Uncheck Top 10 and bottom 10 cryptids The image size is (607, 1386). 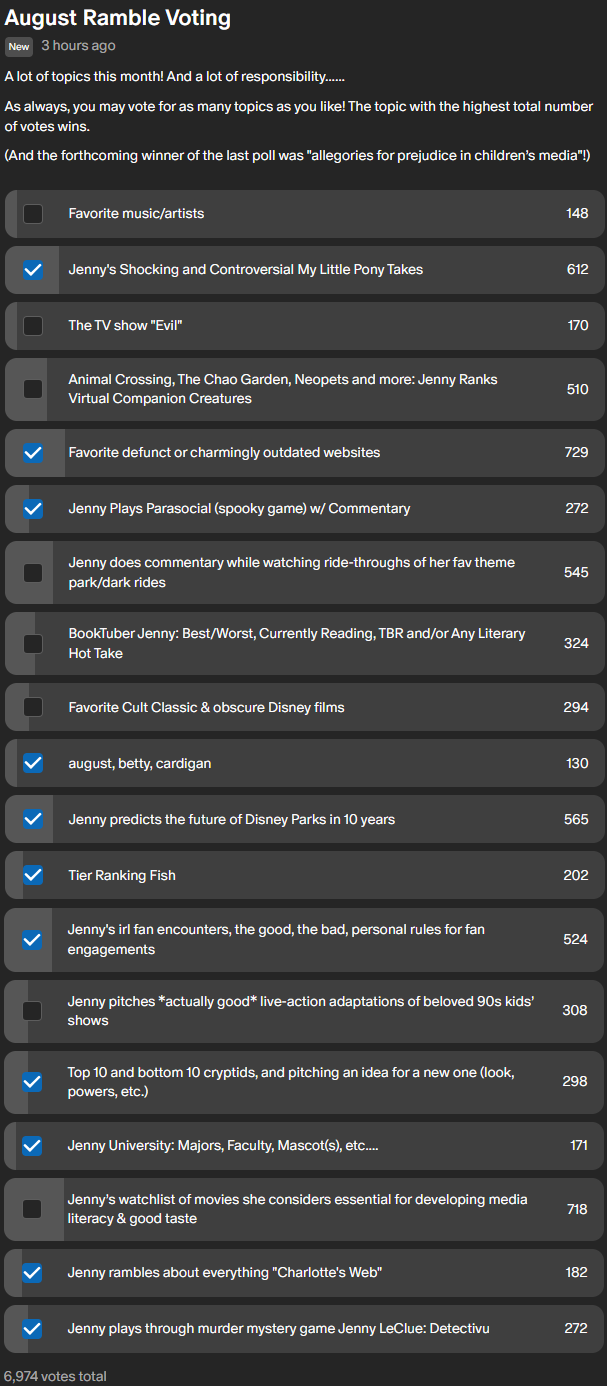32,1082
